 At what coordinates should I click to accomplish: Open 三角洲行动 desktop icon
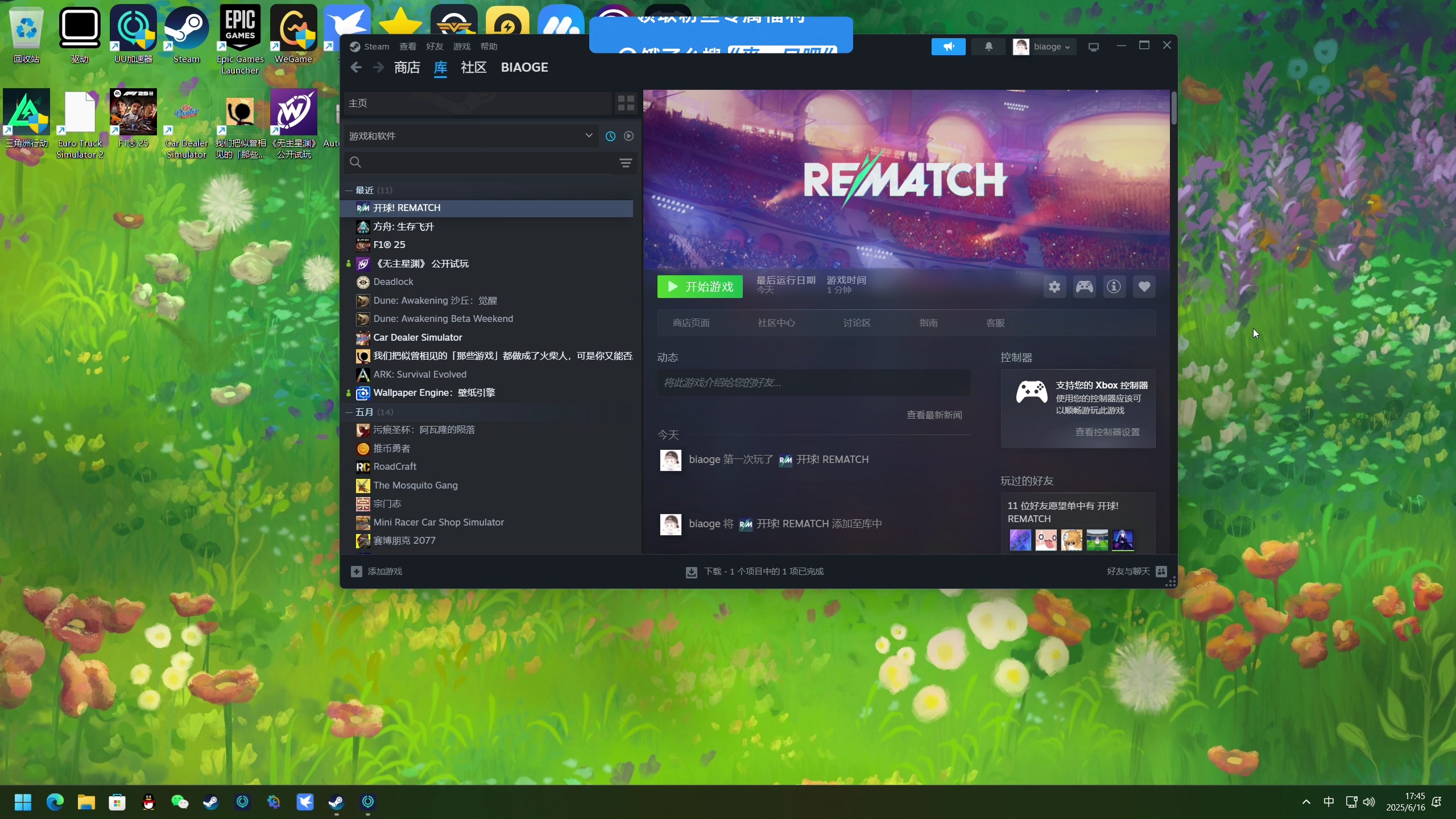pos(27,118)
